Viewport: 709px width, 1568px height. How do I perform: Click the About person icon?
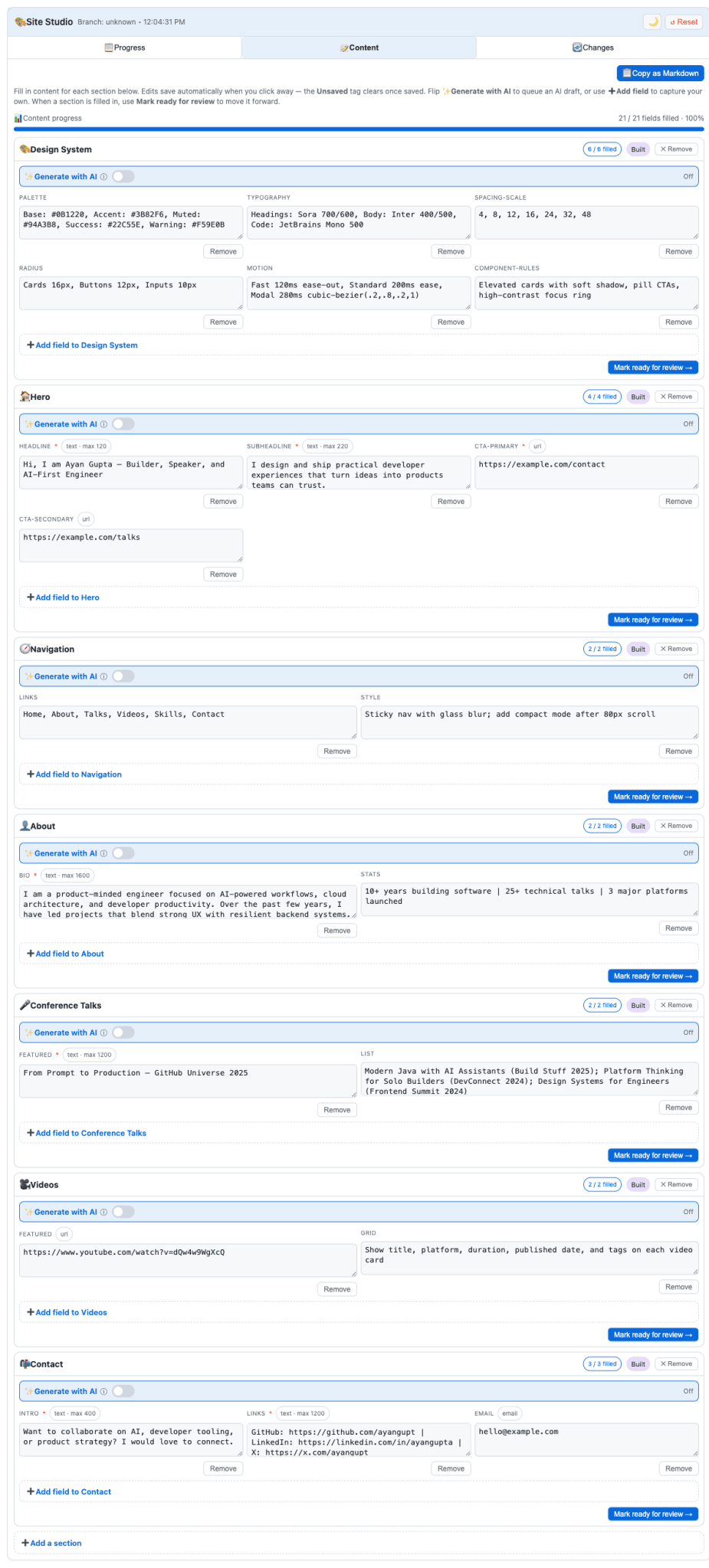tap(25, 826)
